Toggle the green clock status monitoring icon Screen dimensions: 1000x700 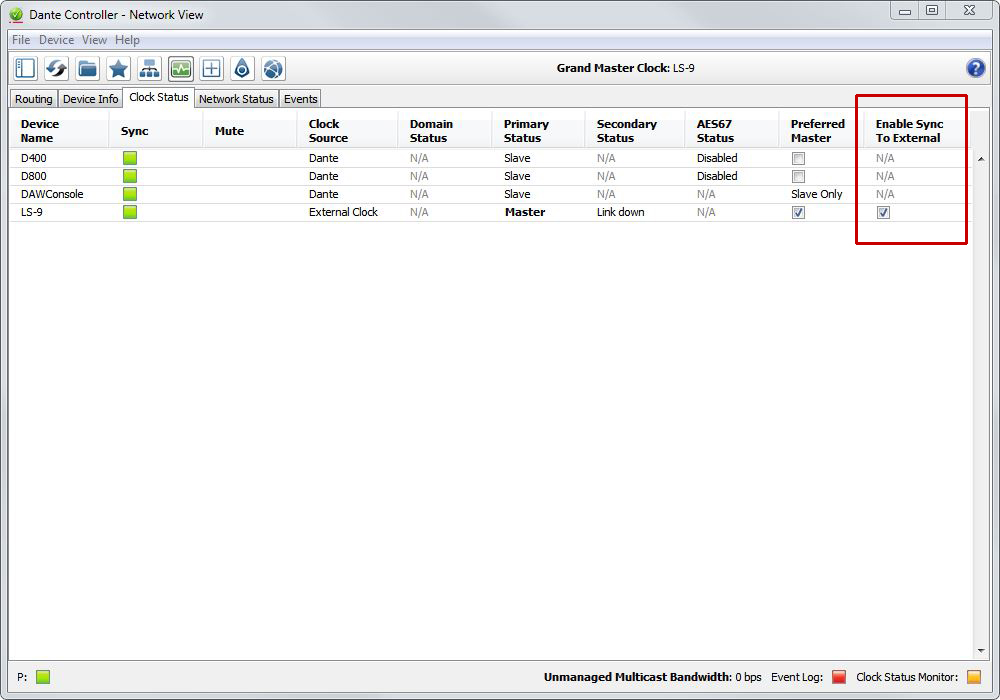(x=180, y=69)
